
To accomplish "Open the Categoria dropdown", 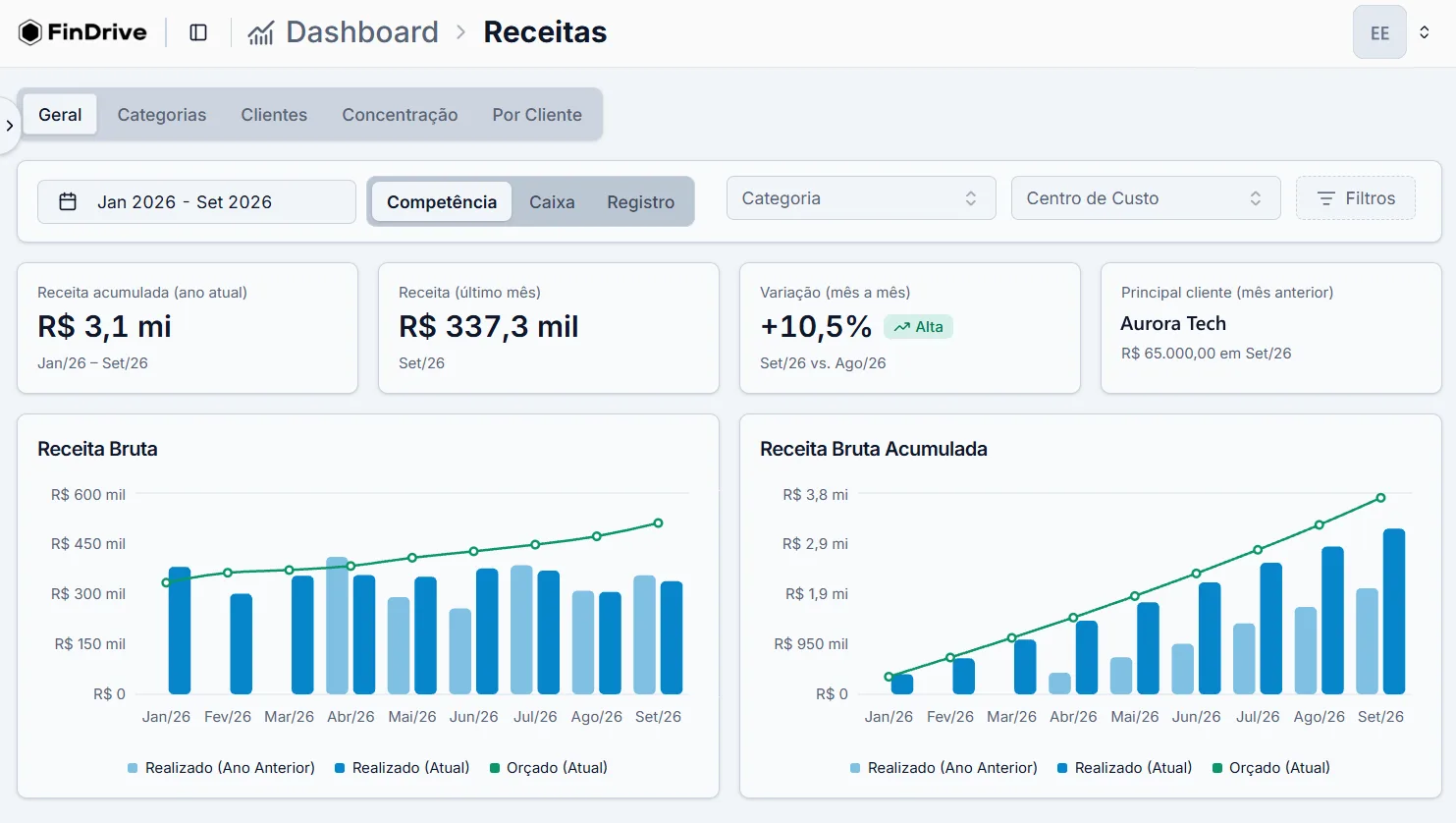I will [861, 198].
